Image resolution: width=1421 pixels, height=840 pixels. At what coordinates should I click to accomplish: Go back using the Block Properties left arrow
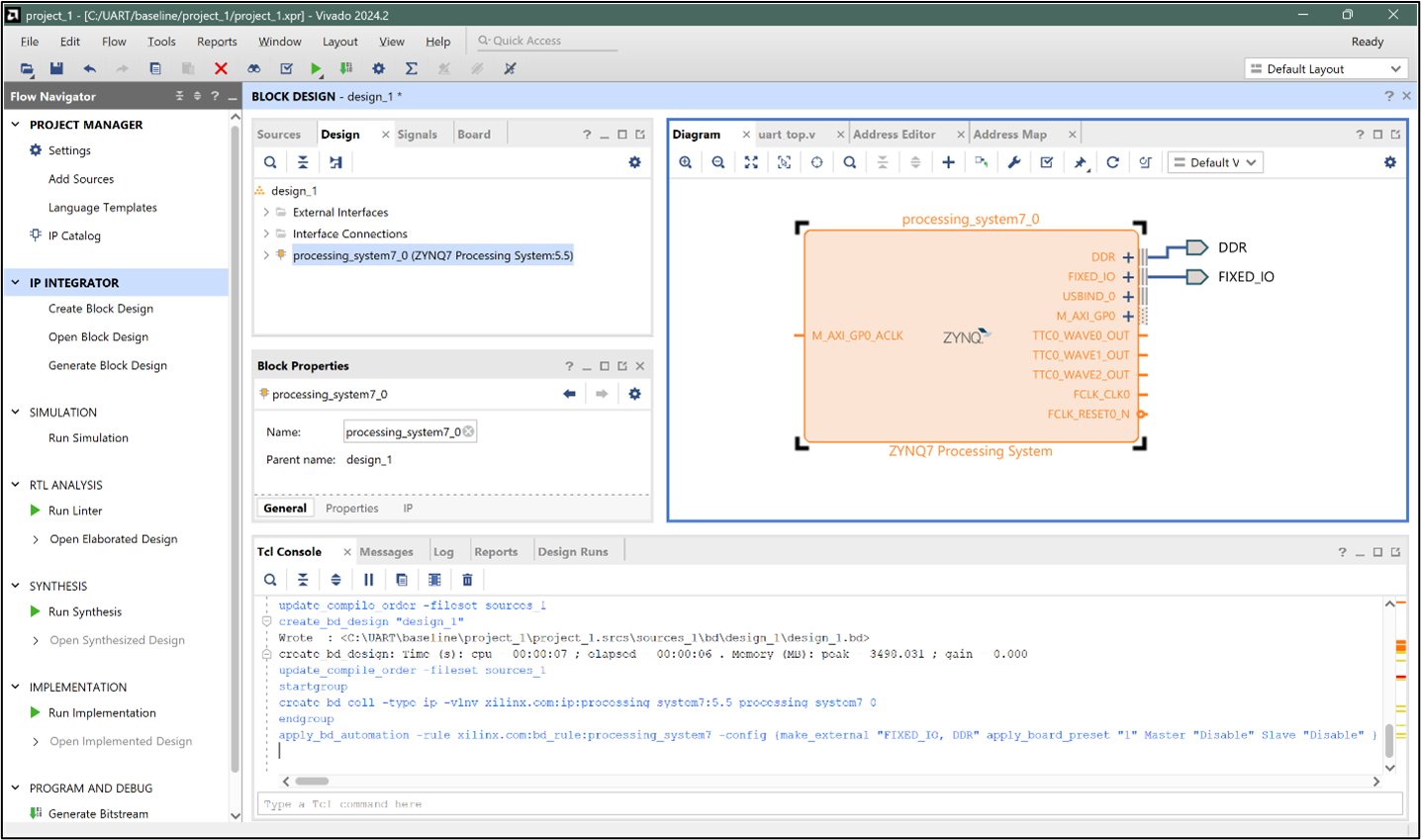click(569, 394)
